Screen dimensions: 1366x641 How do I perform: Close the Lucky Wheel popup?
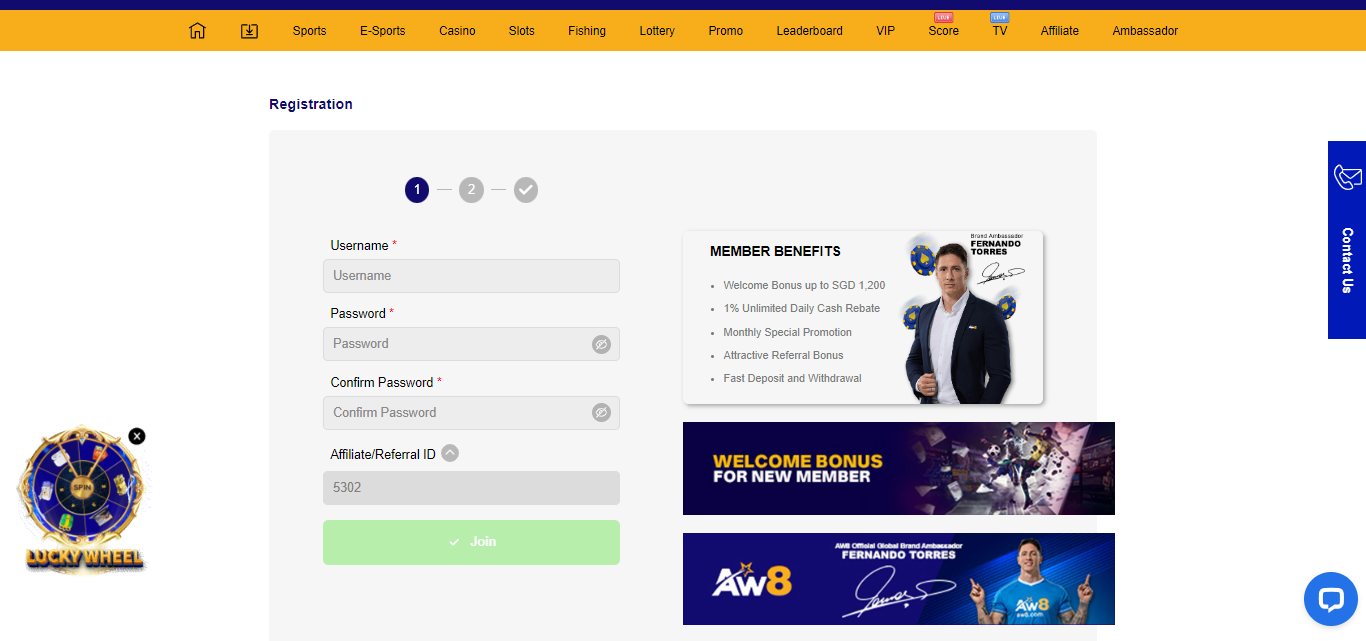click(x=137, y=436)
